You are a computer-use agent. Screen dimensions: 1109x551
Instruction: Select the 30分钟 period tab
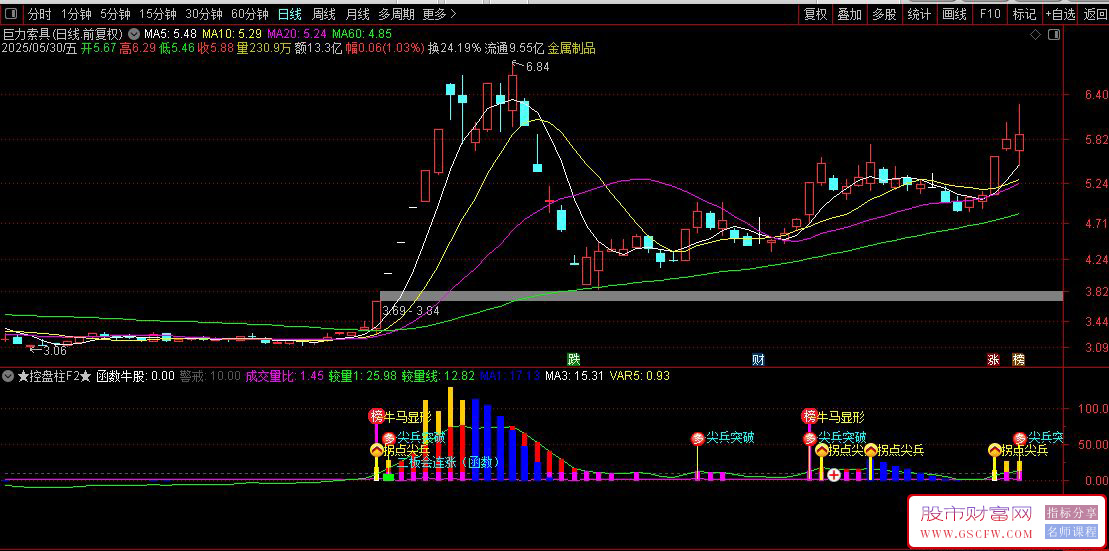pyautogui.click(x=204, y=14)
